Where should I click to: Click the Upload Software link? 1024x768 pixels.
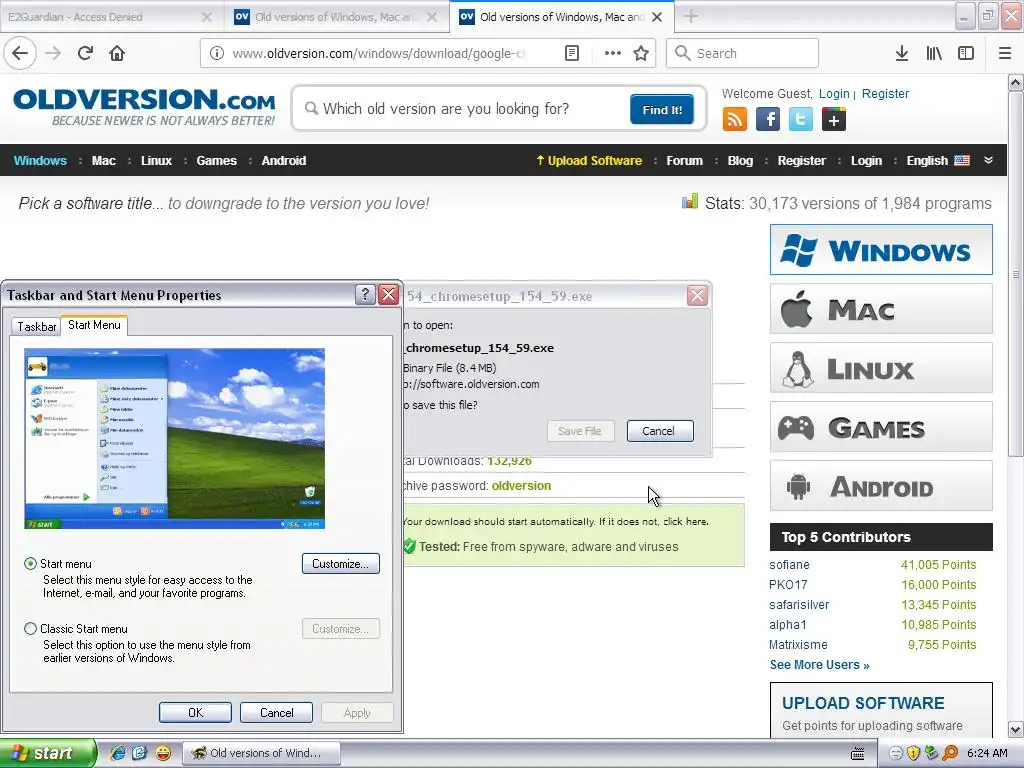pyautogui.click(x=588, y=161)
